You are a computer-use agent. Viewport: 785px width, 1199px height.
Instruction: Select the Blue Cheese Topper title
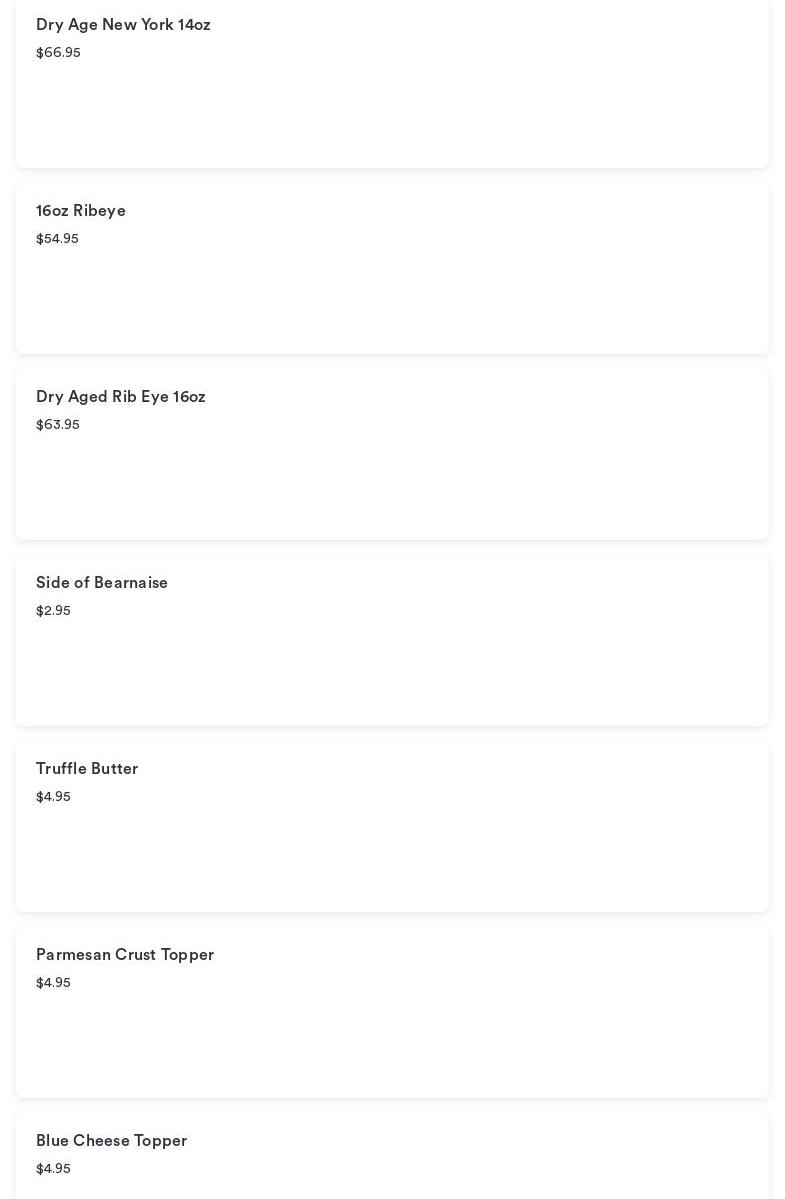click(111, 1141)
